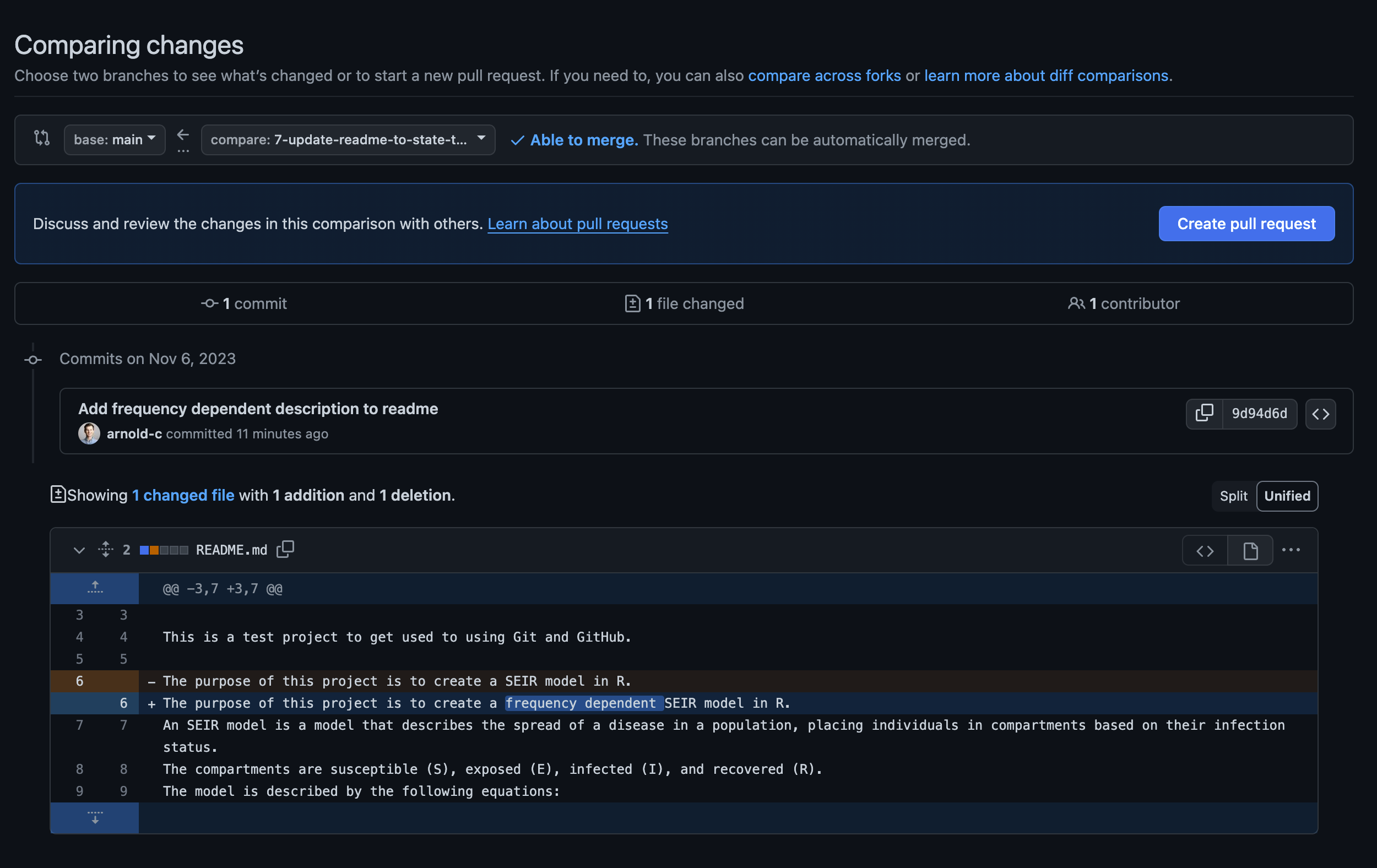
Task: Open README.md file options ellipsis menu
Action: pyautogui.click(x=1291, y=550)
